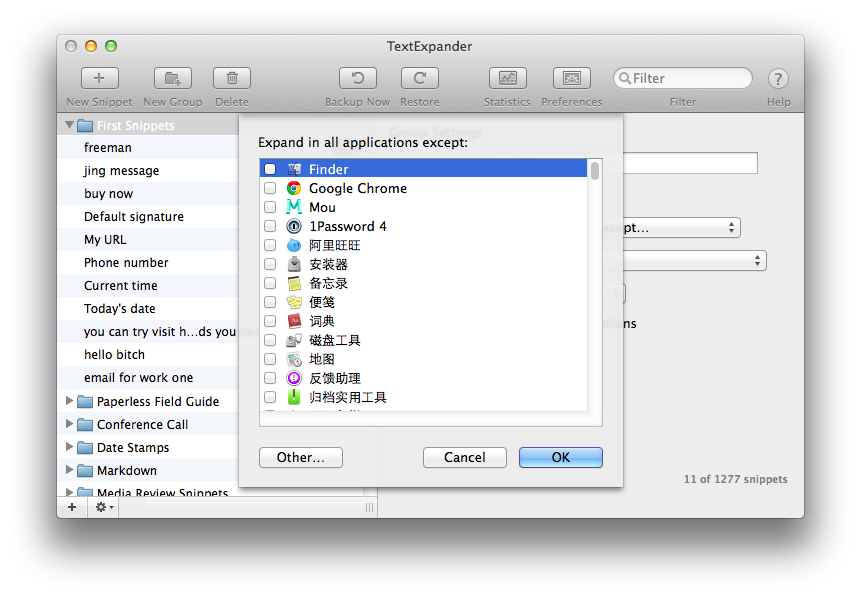This screenshot has width=861, height=597.
Task: Click the 词典 dictionary icon
Action: (x=294, y=321)
